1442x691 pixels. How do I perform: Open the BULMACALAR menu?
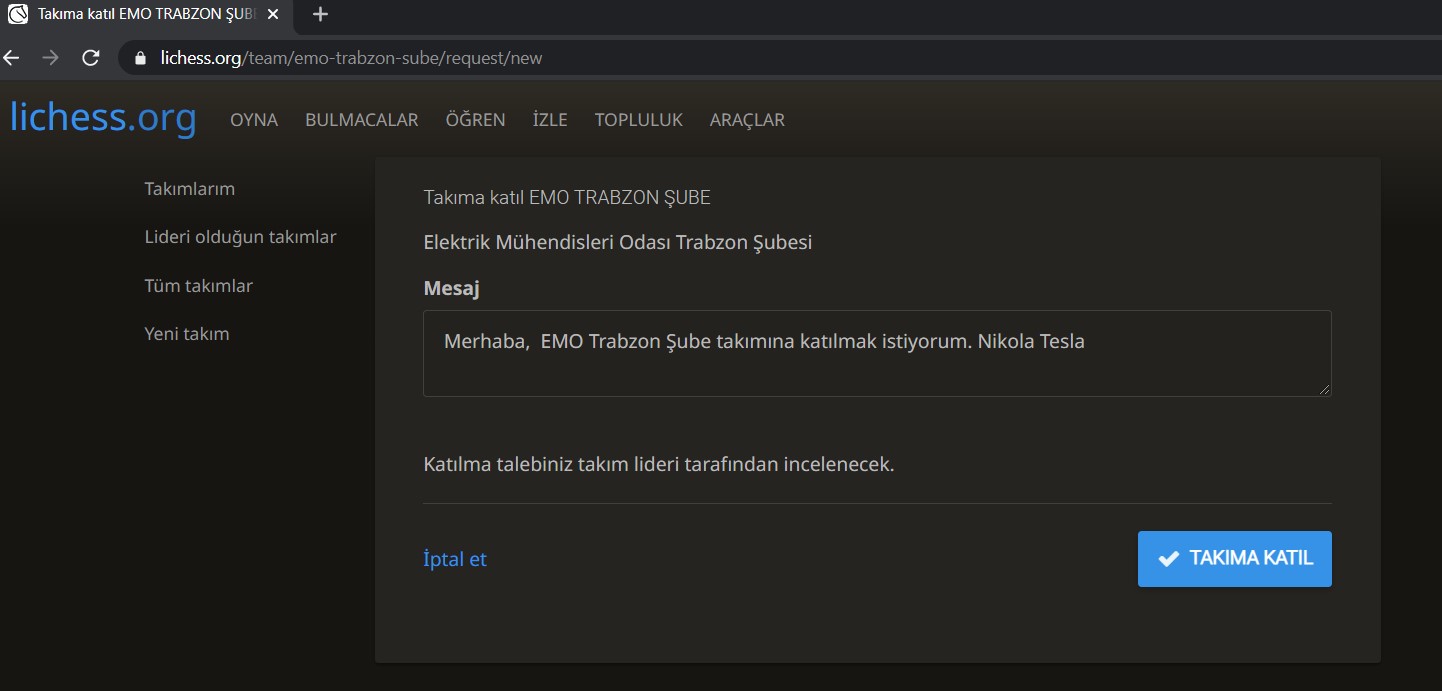tap(362, 120)
